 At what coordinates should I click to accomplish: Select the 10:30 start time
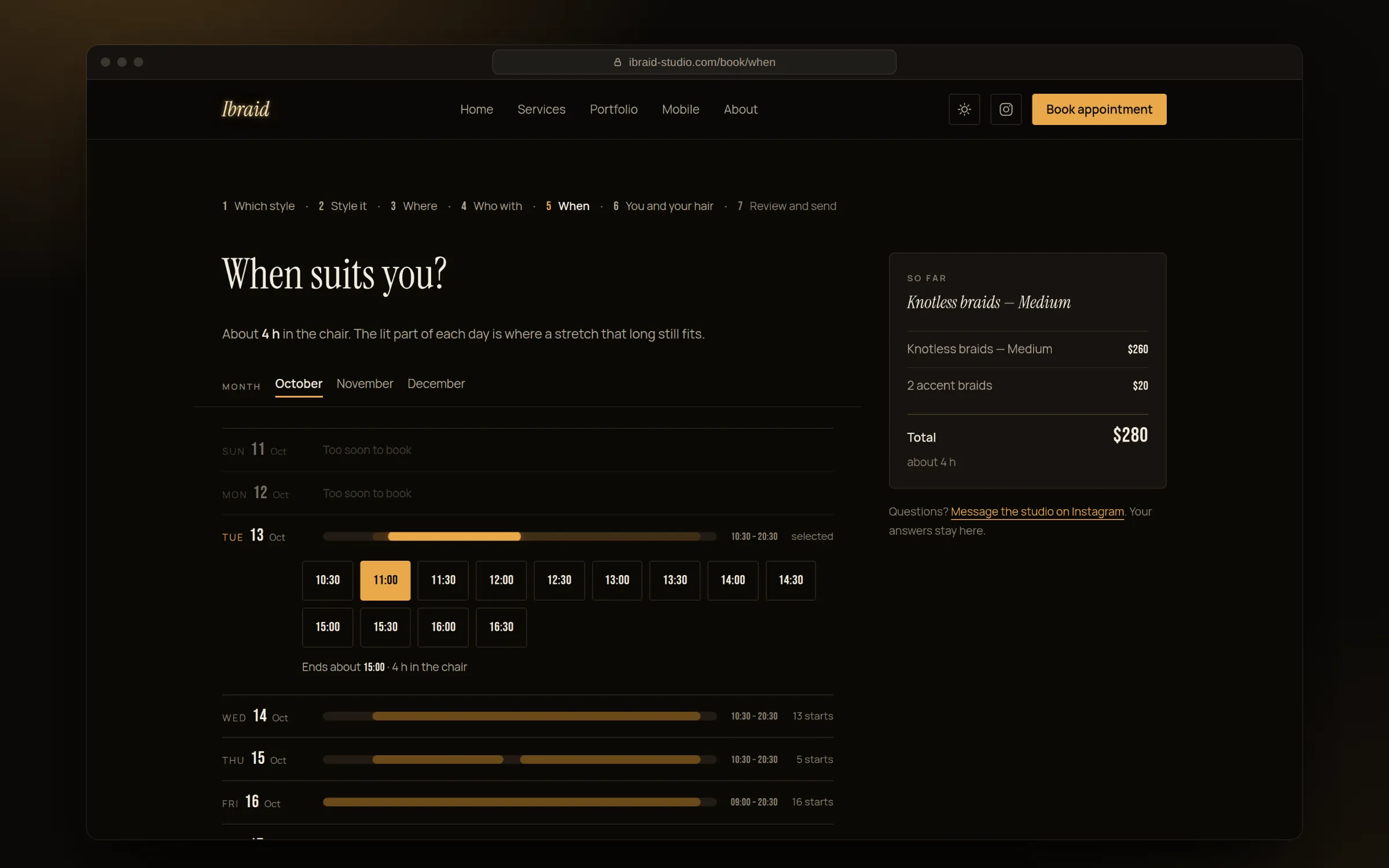point(328,580)
